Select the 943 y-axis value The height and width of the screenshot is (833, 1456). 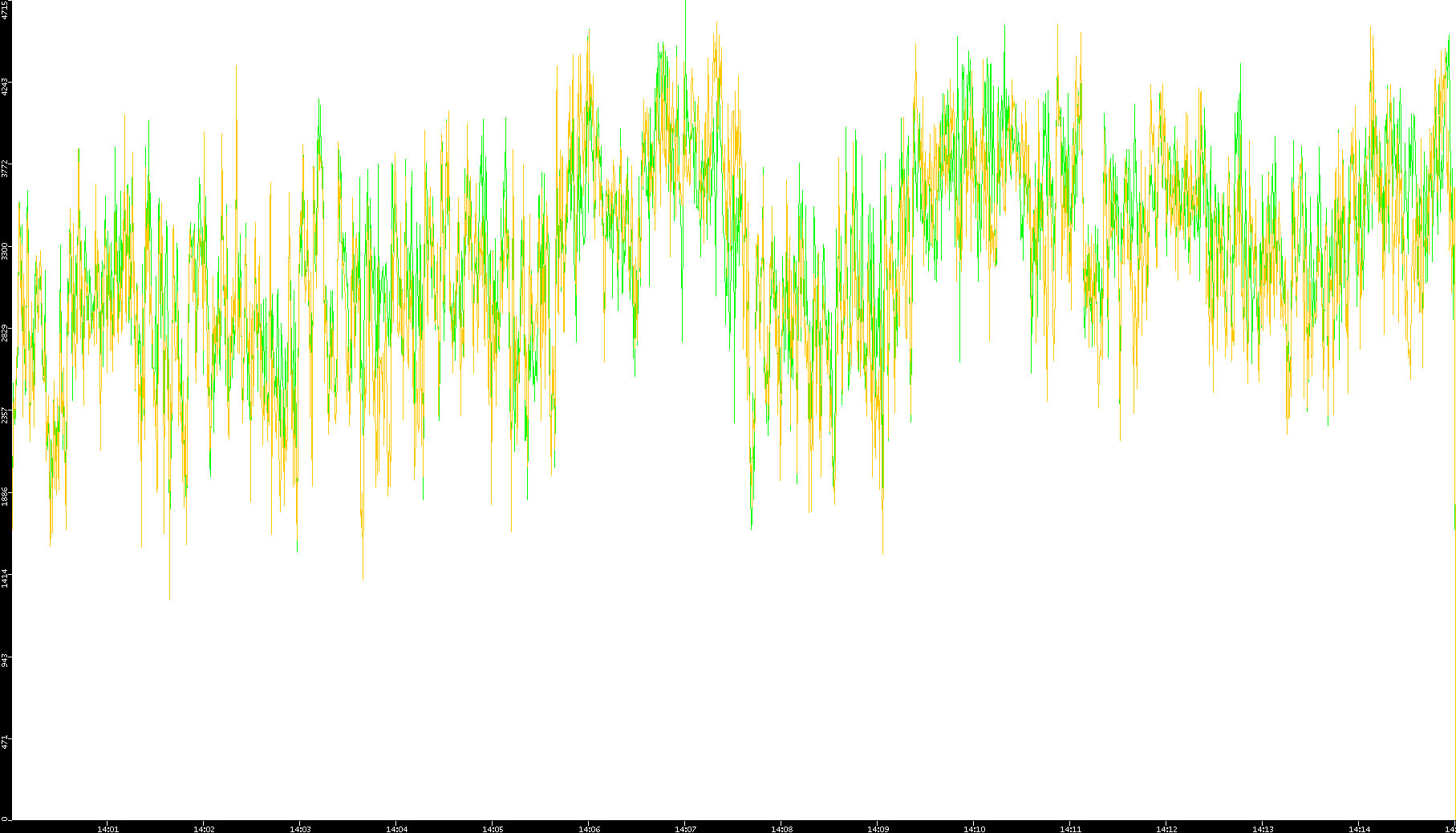(x=6, y=661)
